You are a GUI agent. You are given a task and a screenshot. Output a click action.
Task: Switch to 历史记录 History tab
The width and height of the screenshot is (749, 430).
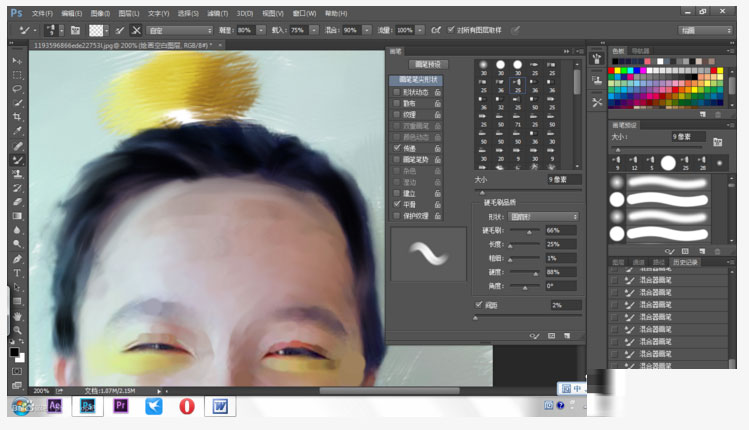[x=685, y=262]
